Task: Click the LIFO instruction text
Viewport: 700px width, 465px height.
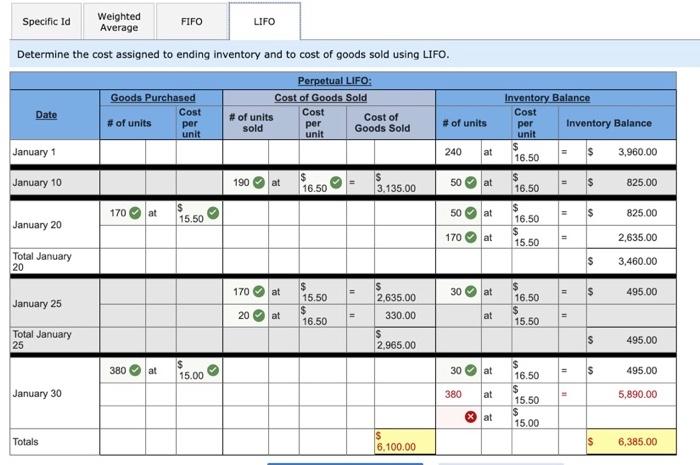Action: [x=233, y=54]
